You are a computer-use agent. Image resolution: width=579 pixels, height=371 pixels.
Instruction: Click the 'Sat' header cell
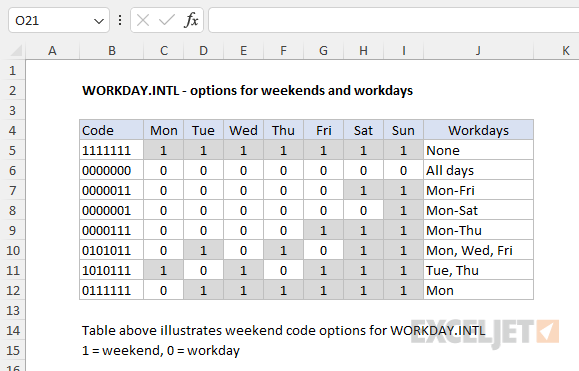point(363,130)
